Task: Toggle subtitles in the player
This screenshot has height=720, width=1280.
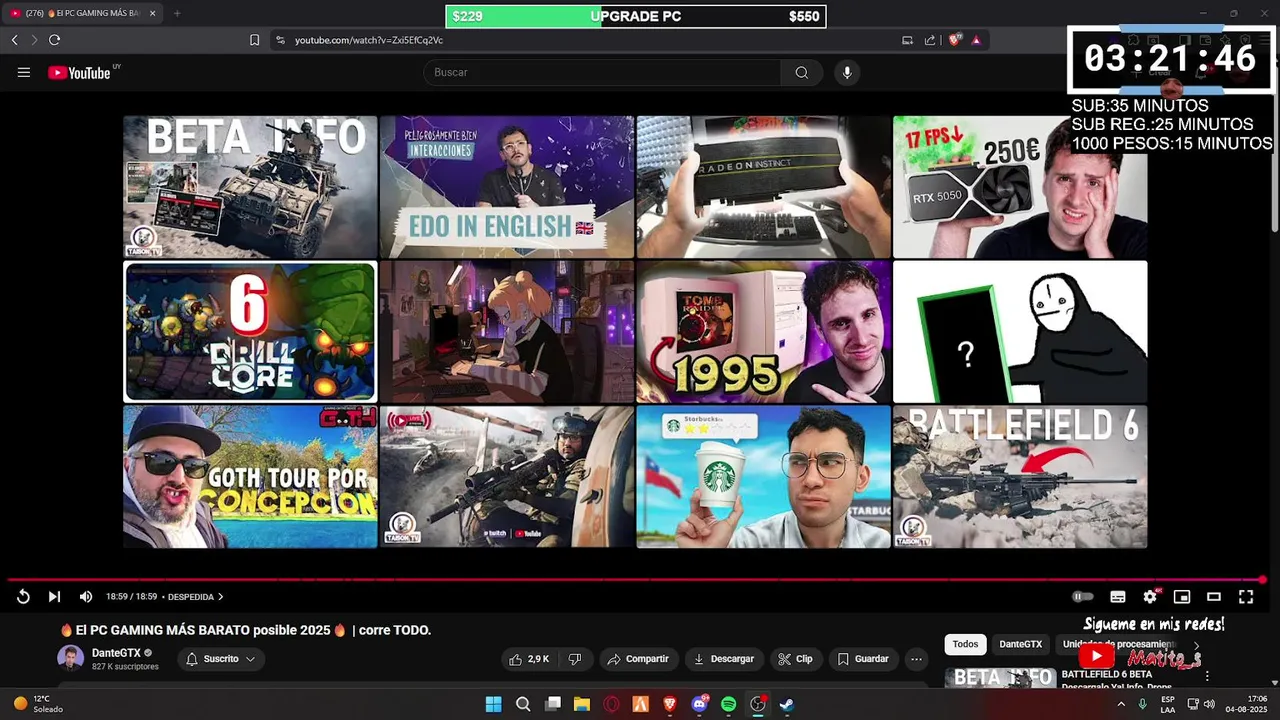Action: pos(1118,597)
